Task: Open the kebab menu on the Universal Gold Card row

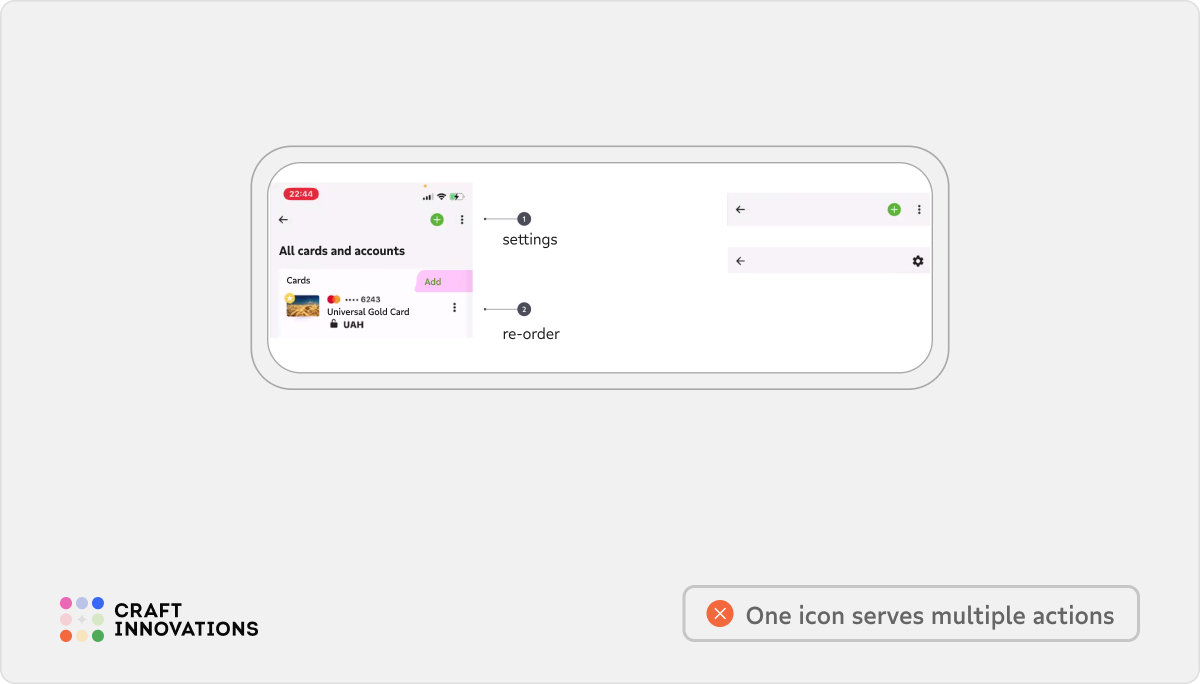Action: [454, 308]
